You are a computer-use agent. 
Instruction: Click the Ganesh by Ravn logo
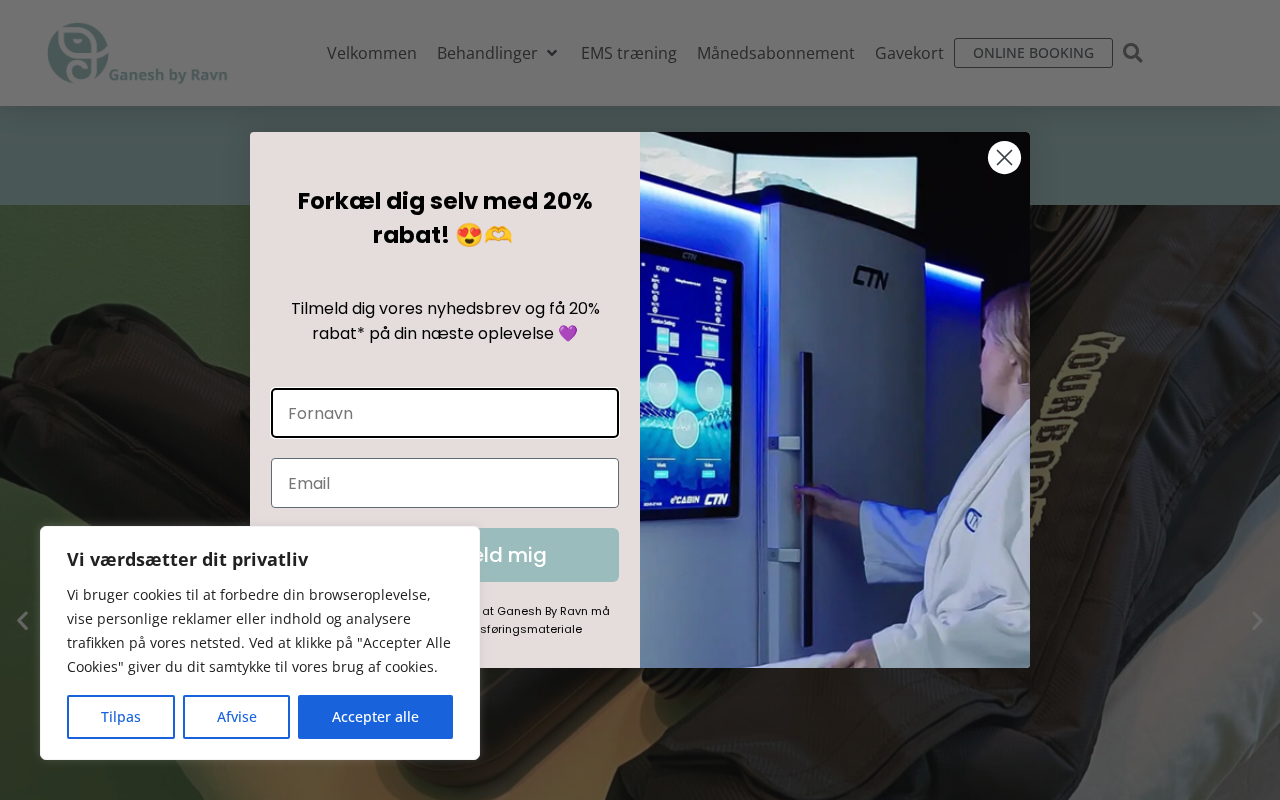[x=138, y=53]
